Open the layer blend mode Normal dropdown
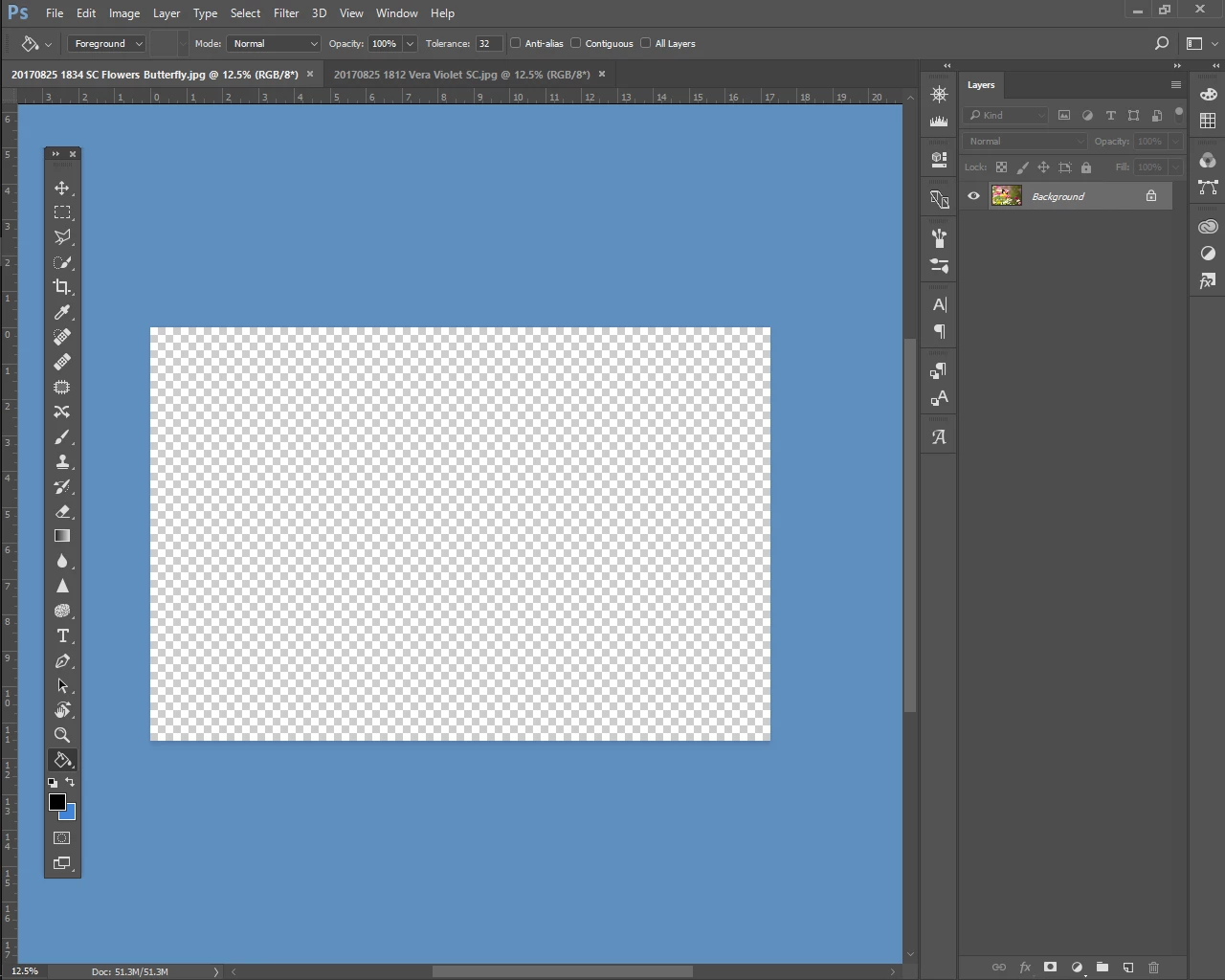1225x980 pixels. click(x=1025, y=141)
